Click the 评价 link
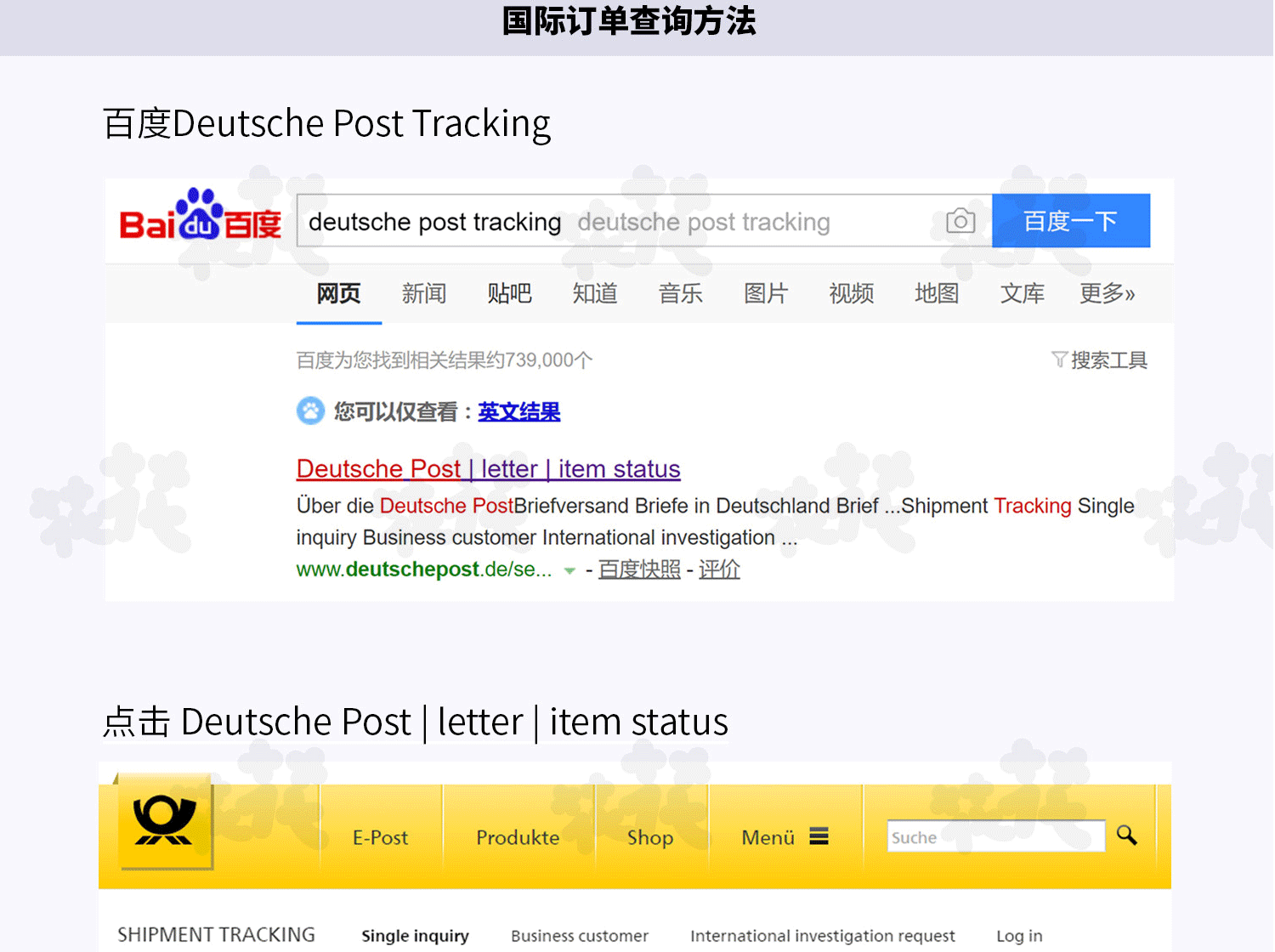The width and height of the screenshot is (1275, 952). 719,569
